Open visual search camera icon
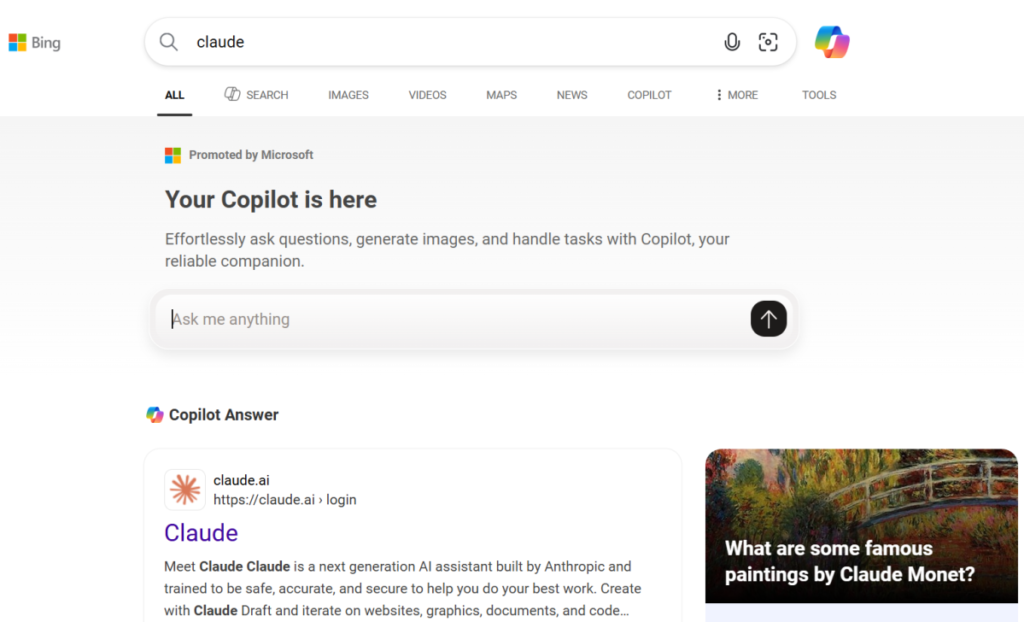1024x622 pixels. (x=768, y=42)
